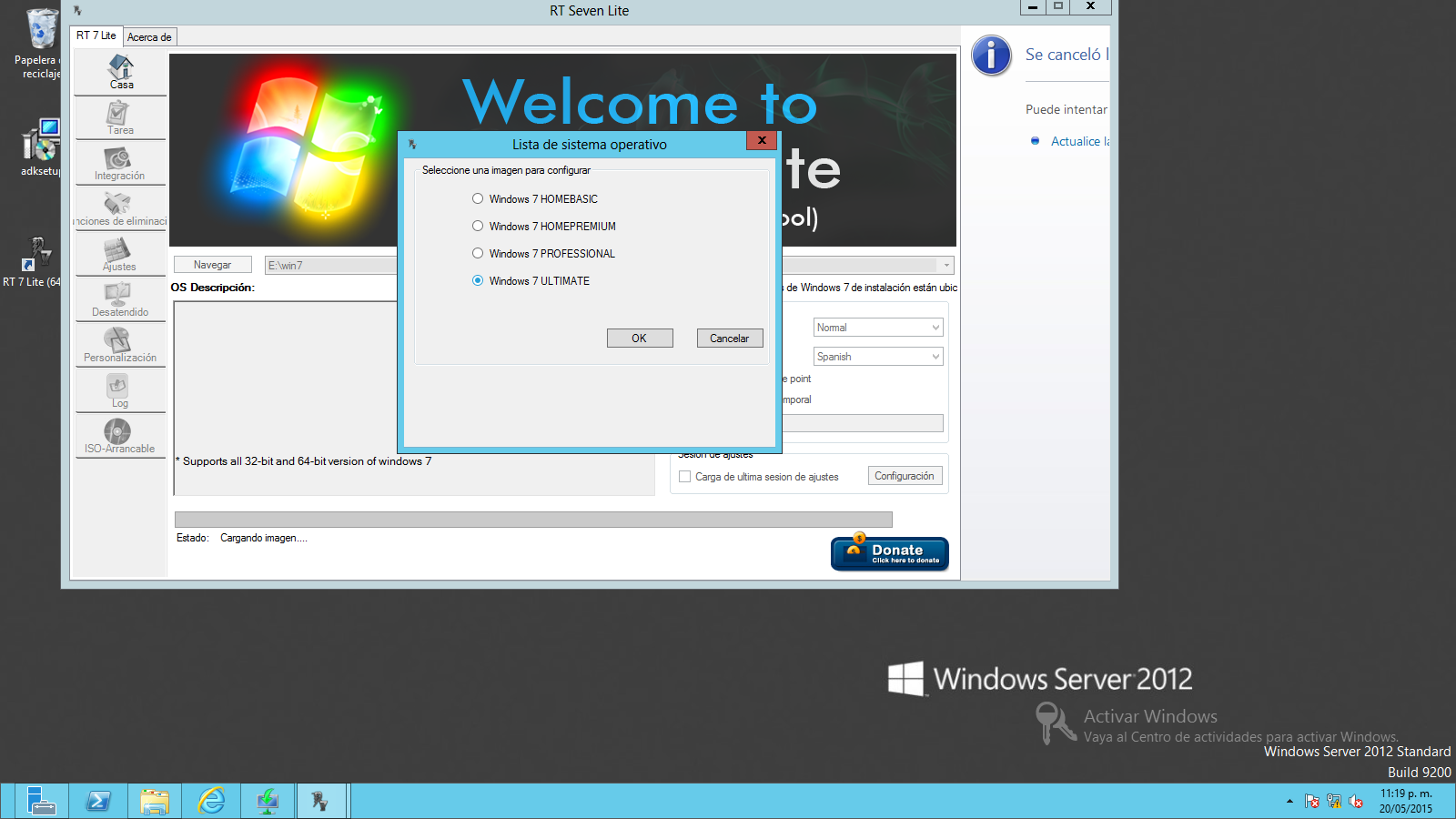
Task: Confirm OS selection with OK
Action: pos(640,339)
